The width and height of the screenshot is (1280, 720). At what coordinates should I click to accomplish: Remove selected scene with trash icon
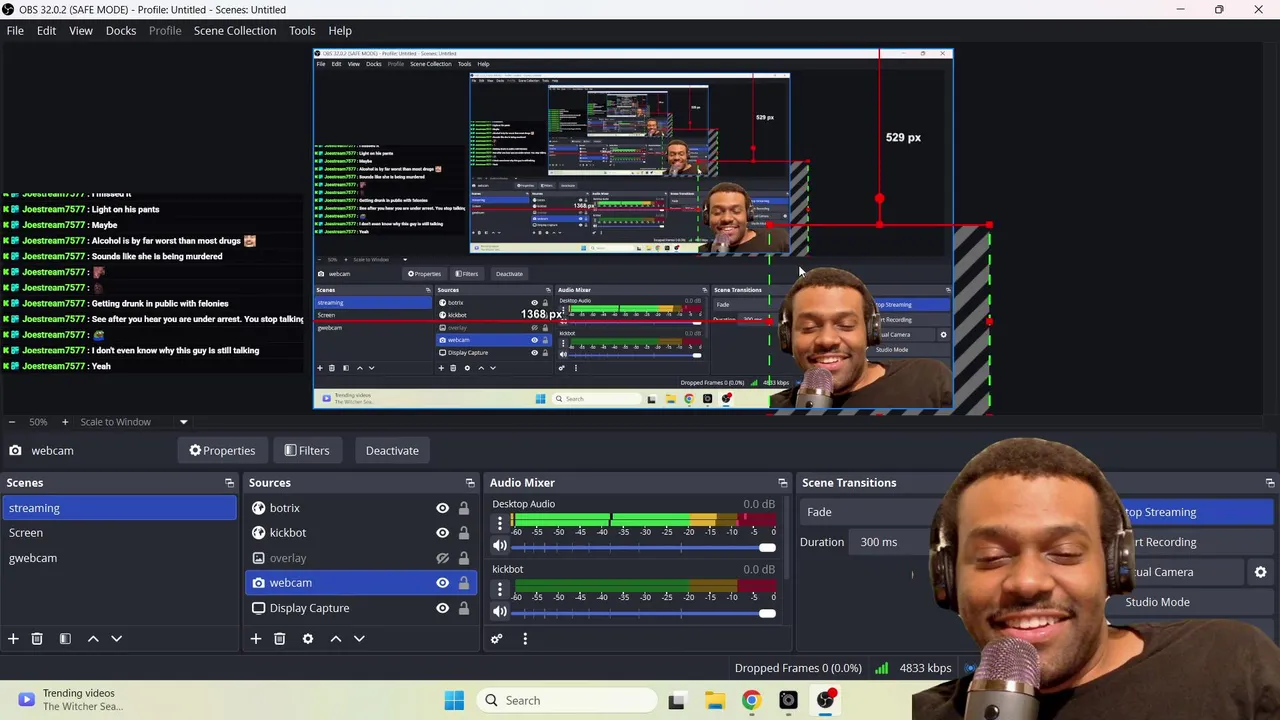point(37,638)
